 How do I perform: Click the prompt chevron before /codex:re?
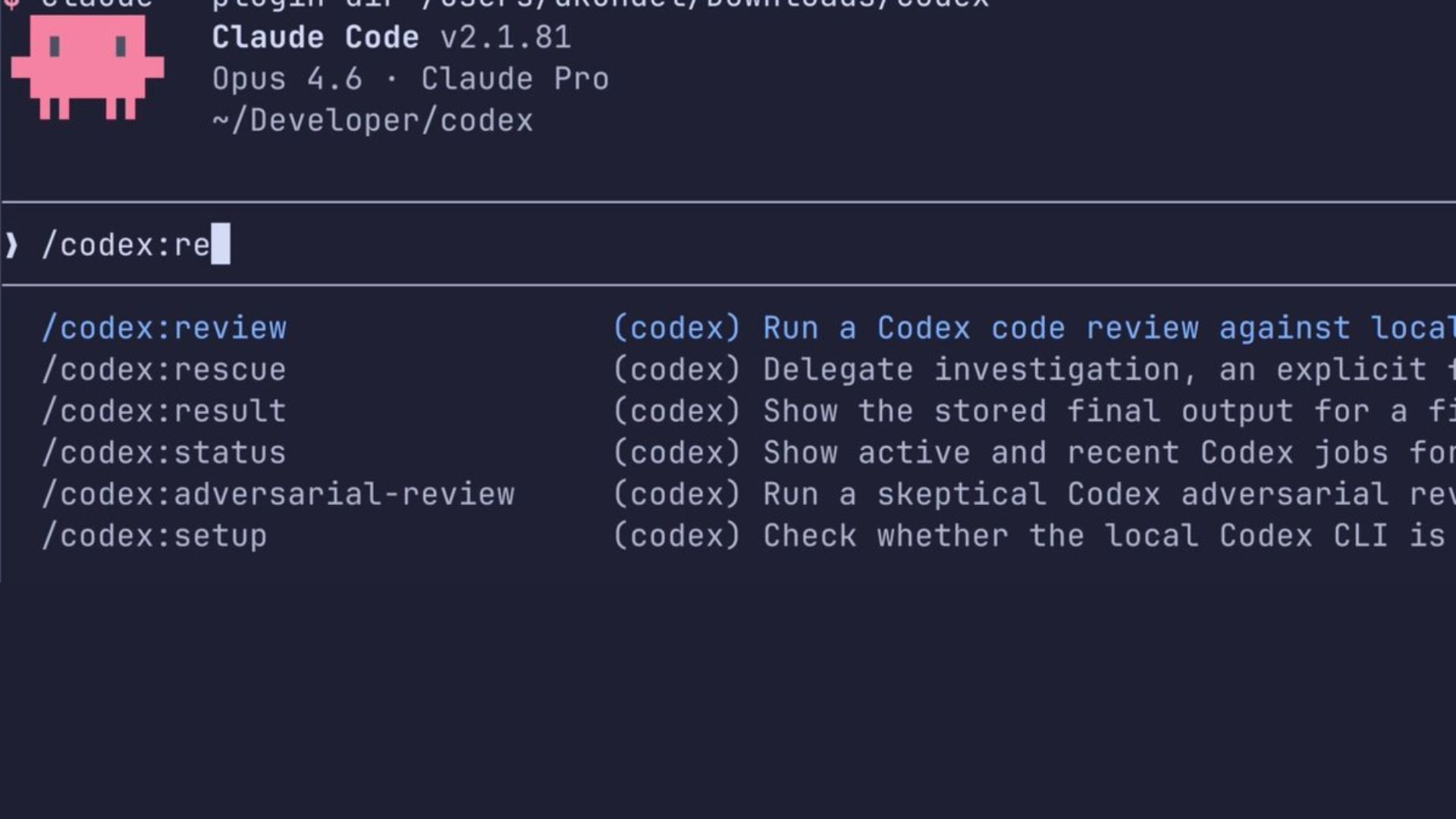click(11, 245)
